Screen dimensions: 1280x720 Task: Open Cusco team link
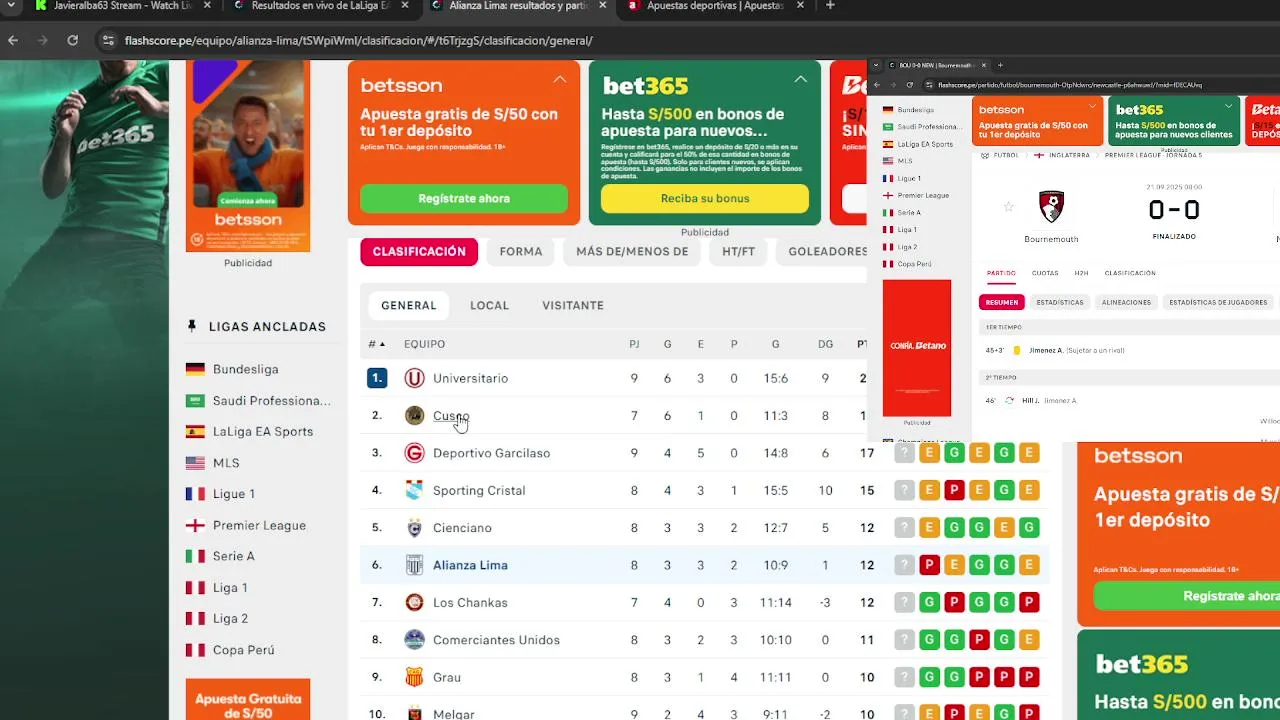451,416
